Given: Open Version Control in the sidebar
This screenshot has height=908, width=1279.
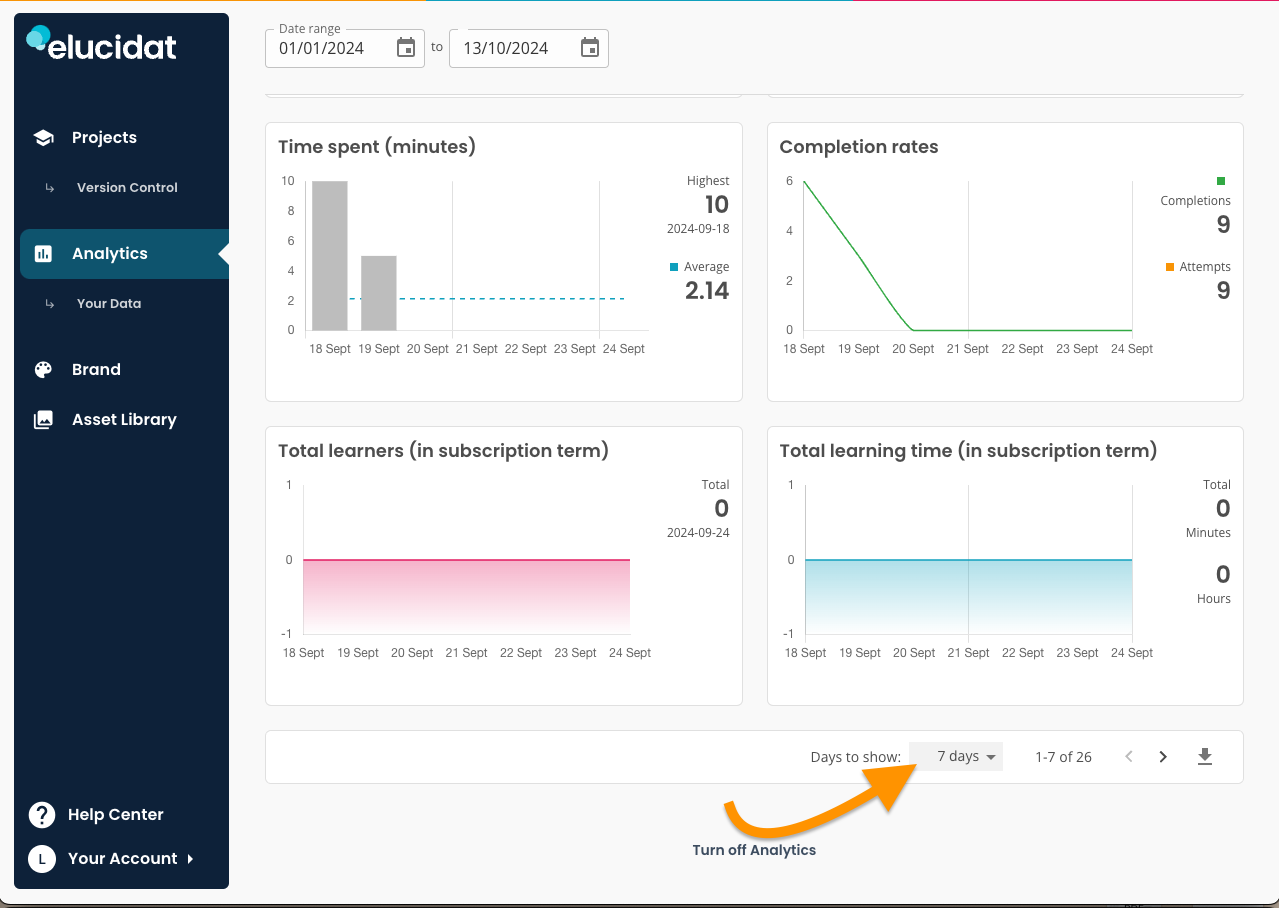Looking at the screenshot, I should tap(127, 188).
